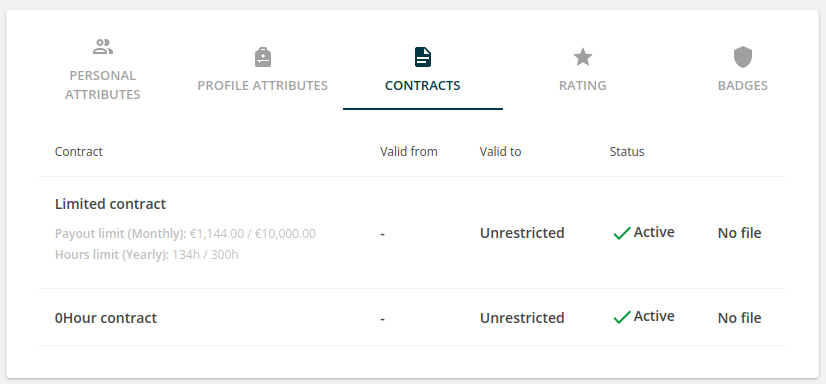Click the Contracts document icon

[422, 57]
